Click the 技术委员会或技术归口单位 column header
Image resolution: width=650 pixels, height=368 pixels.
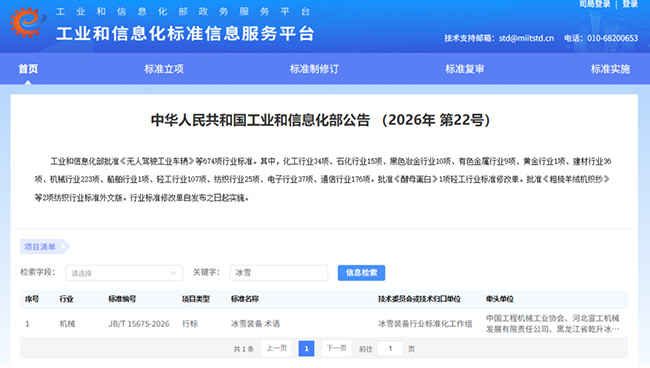point(419,299)
